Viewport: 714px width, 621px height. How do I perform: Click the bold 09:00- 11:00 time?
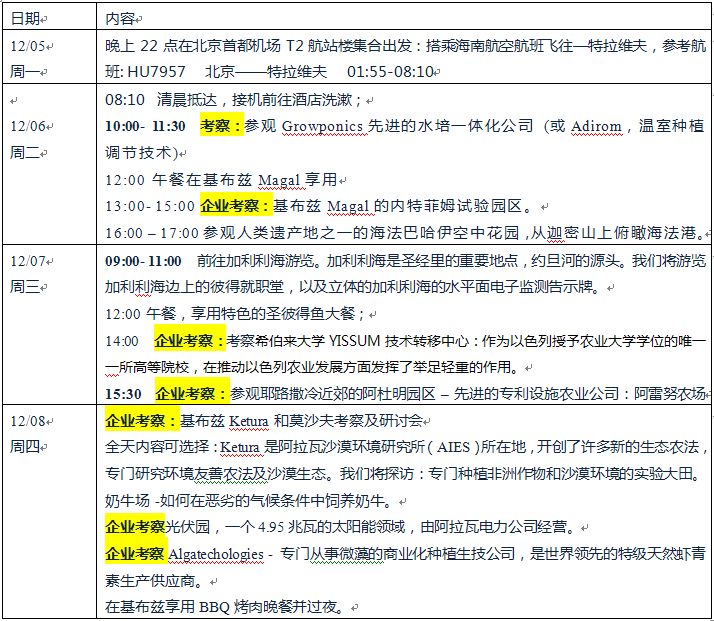pyautogui.click(x=144, y=260)
